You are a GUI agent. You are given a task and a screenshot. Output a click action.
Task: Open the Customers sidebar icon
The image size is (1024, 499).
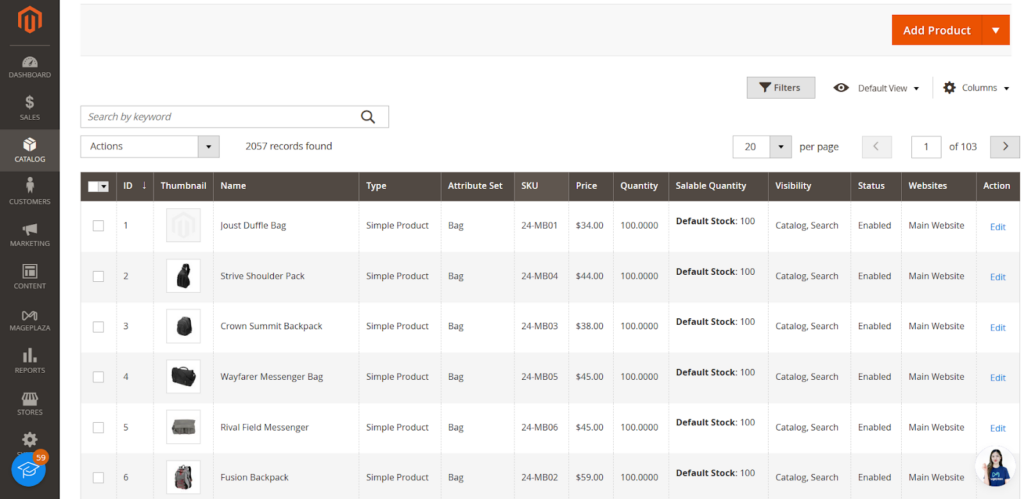click(x=29, y=191)
